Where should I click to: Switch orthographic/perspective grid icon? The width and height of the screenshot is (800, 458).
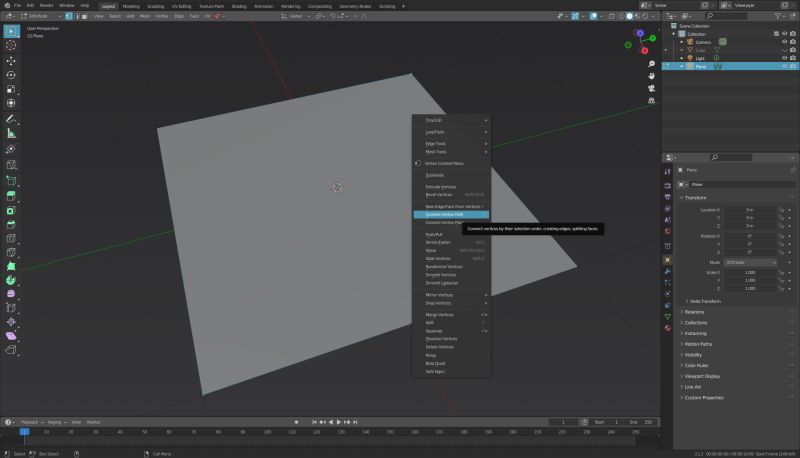652,100
